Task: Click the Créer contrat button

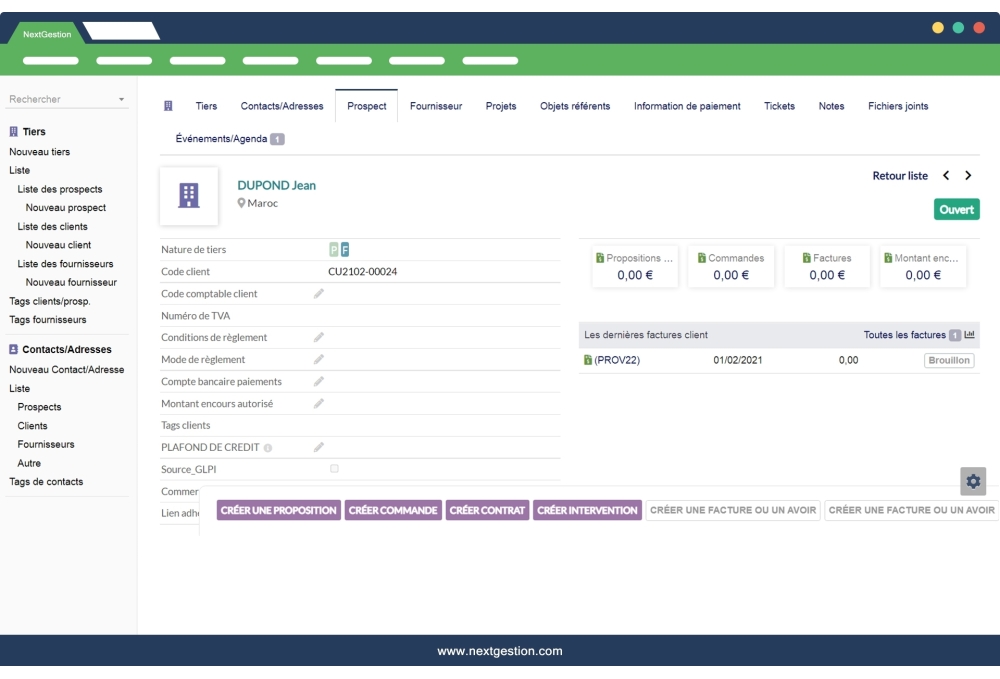Action: (x=487, y=510)
